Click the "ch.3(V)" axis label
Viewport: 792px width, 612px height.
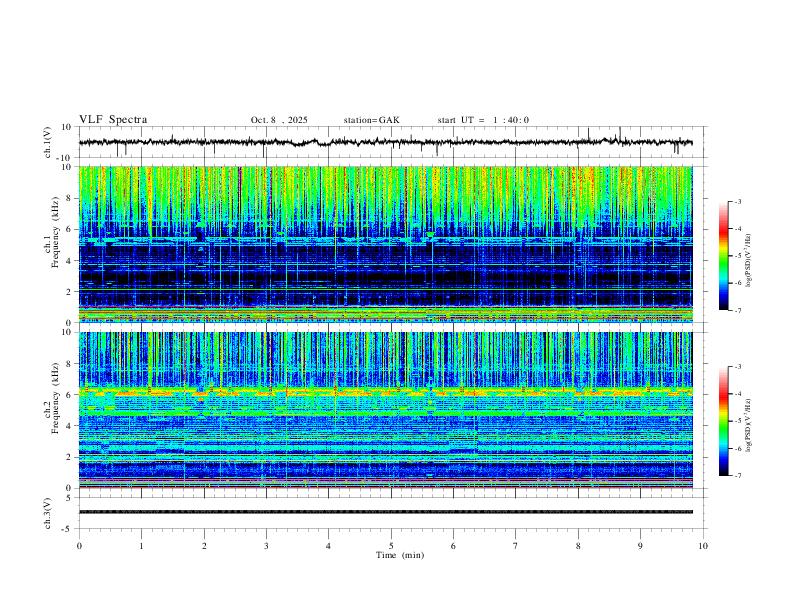click(x=48, y=514)
